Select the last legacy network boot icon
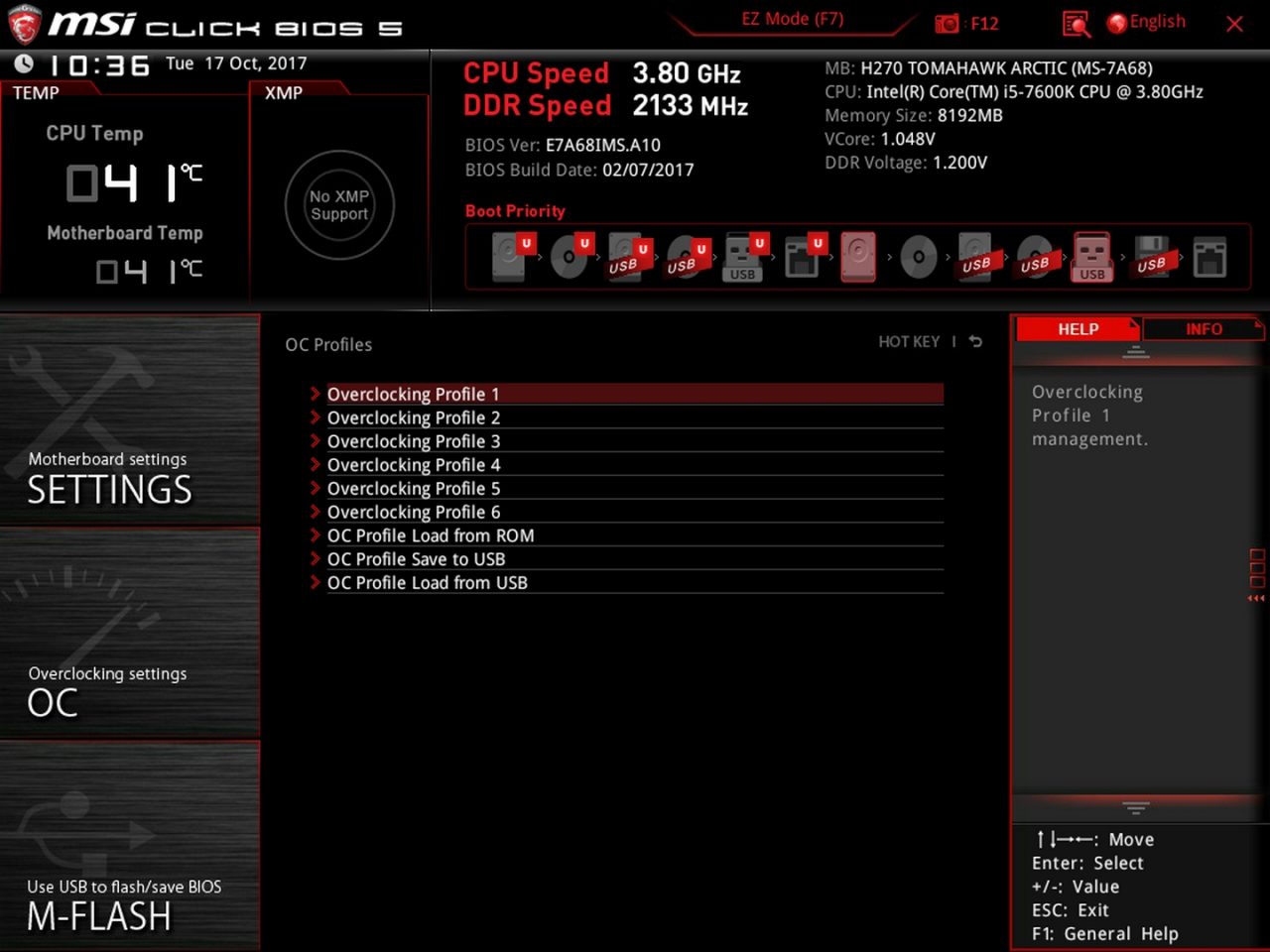This screenshot has height=952, width=1270. (1209, 257)
